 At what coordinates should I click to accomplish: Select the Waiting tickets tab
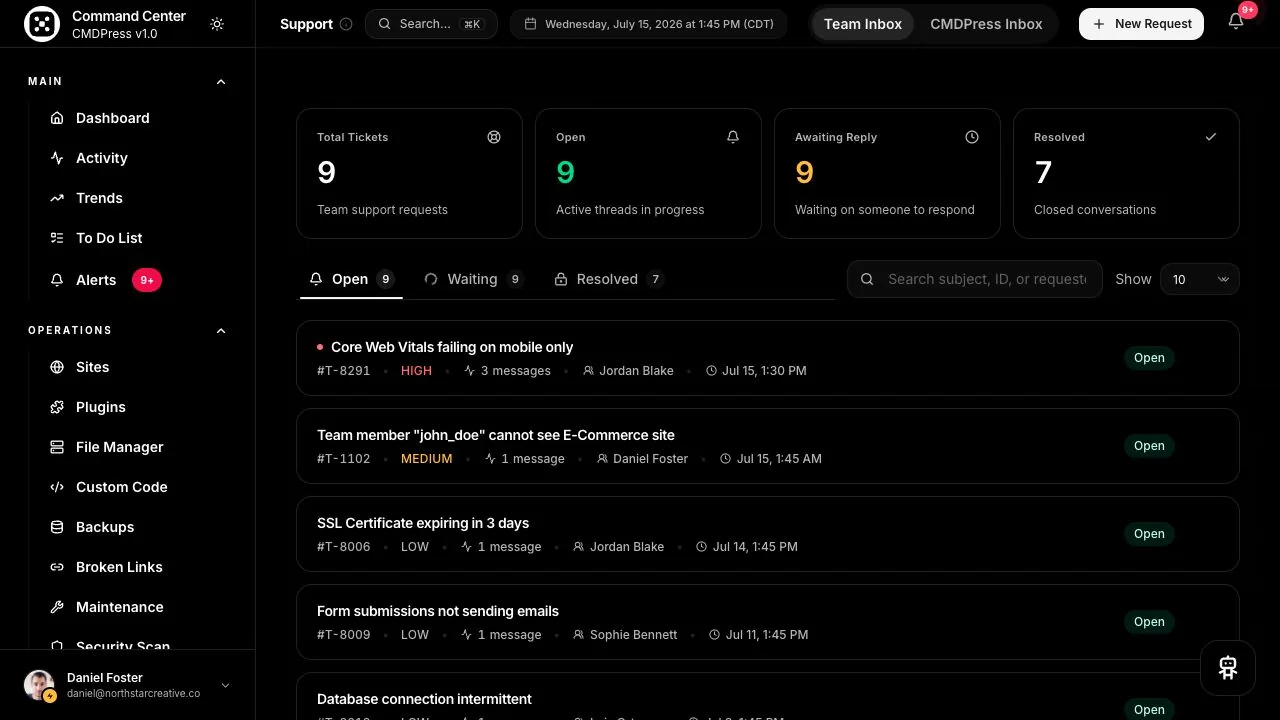click(x=473, y=279)
